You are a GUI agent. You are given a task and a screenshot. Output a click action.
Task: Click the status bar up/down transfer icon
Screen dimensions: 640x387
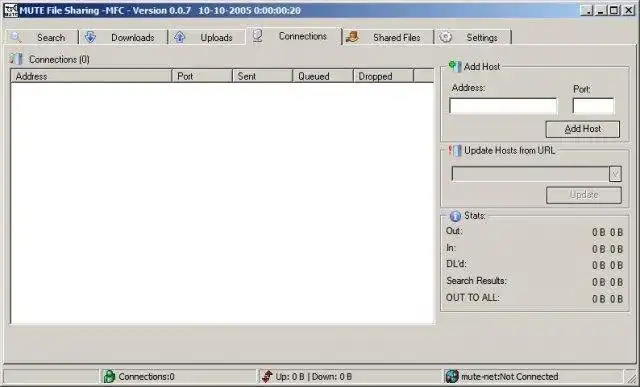click(x=267, y=376)
